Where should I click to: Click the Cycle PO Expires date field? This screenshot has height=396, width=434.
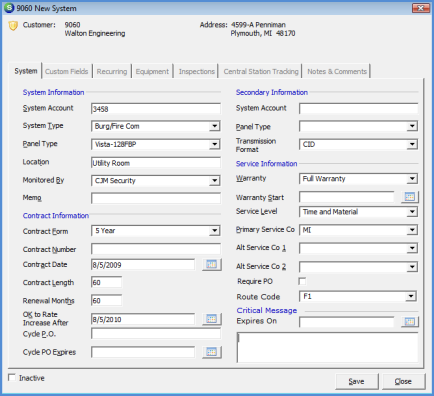pos(143,352)
